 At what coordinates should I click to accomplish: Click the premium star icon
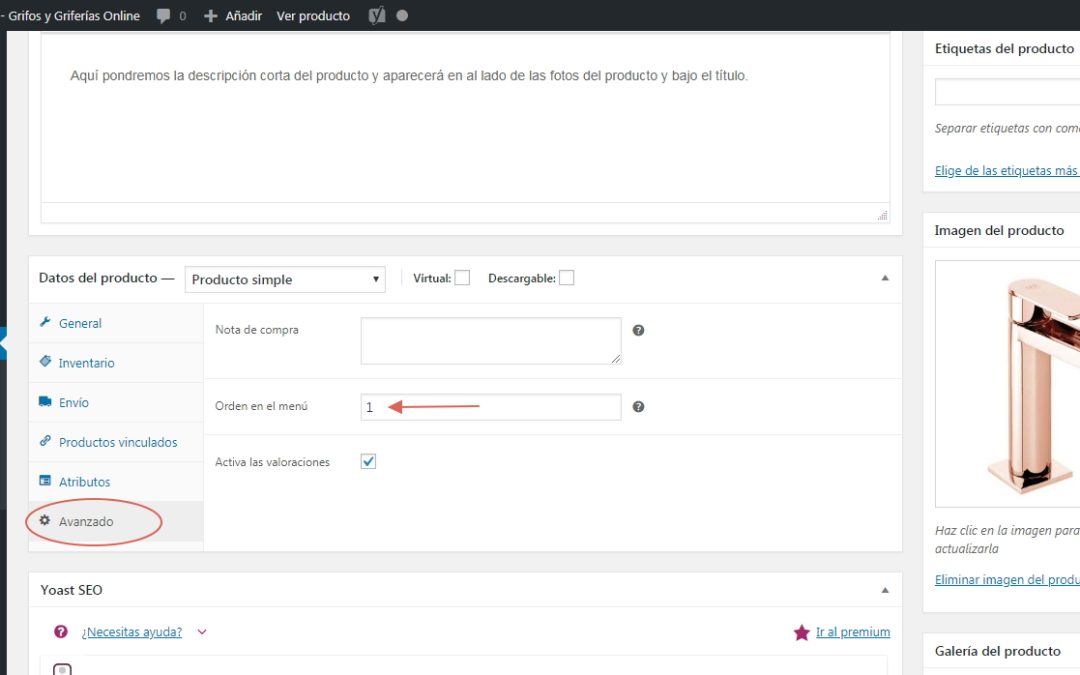pos(801,632)
